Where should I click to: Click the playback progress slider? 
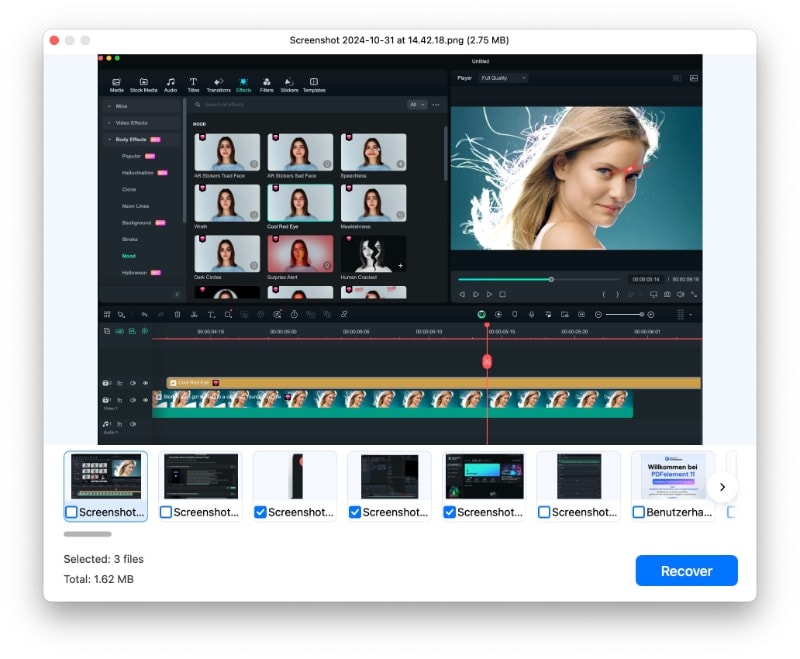552,278
